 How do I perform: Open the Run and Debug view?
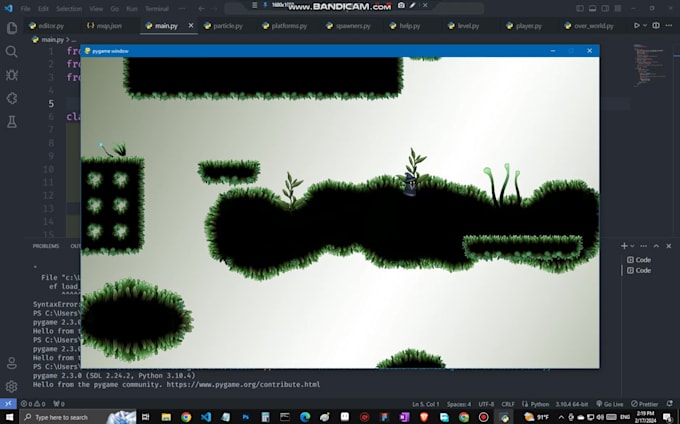[x=12, y=75]
